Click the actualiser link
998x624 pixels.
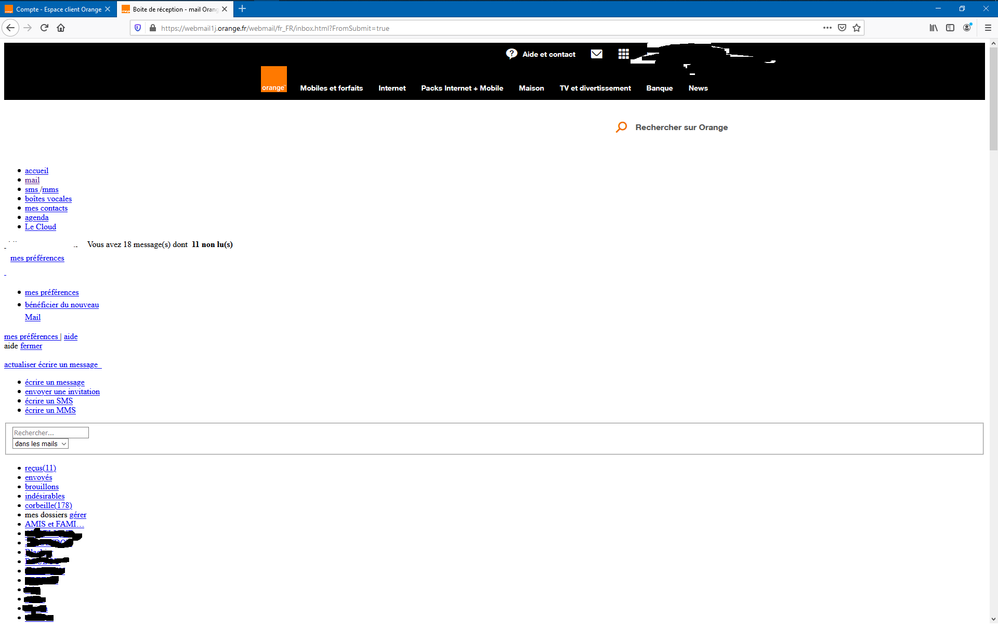click(20, 365)
